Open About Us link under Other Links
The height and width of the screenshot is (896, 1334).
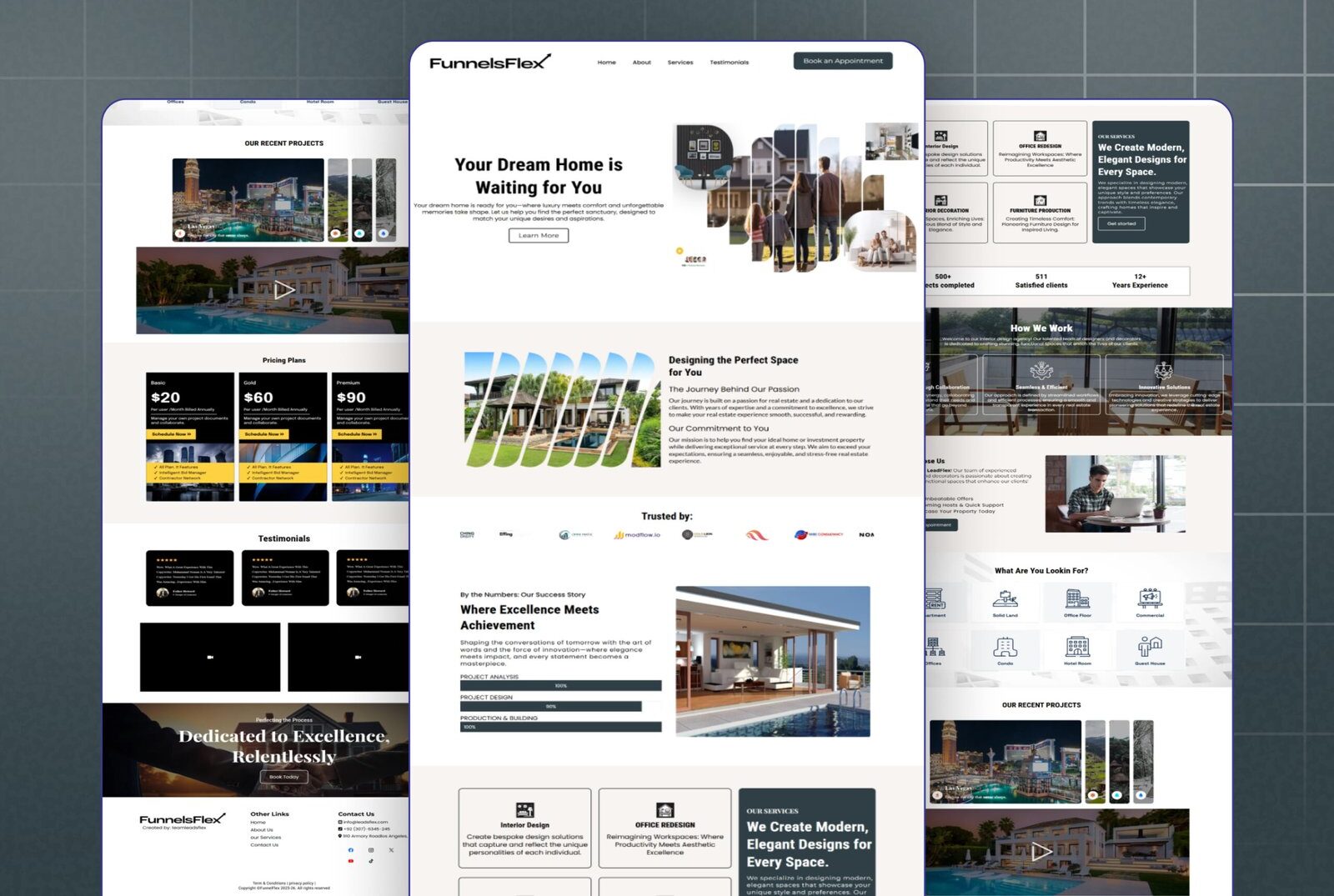click(262, 830)
